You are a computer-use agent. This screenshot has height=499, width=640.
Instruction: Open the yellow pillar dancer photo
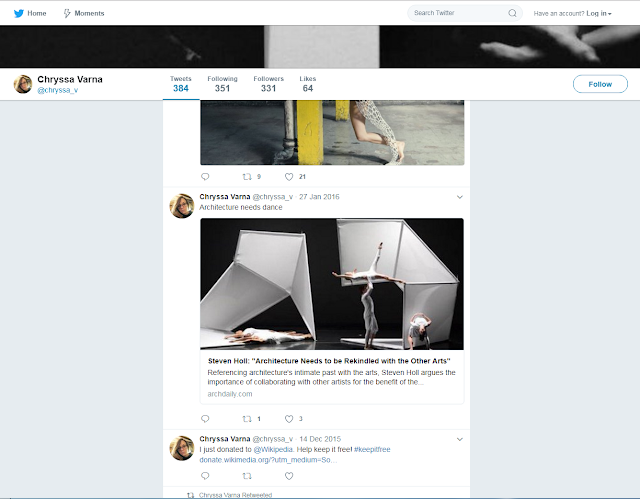tap(332, 133)
